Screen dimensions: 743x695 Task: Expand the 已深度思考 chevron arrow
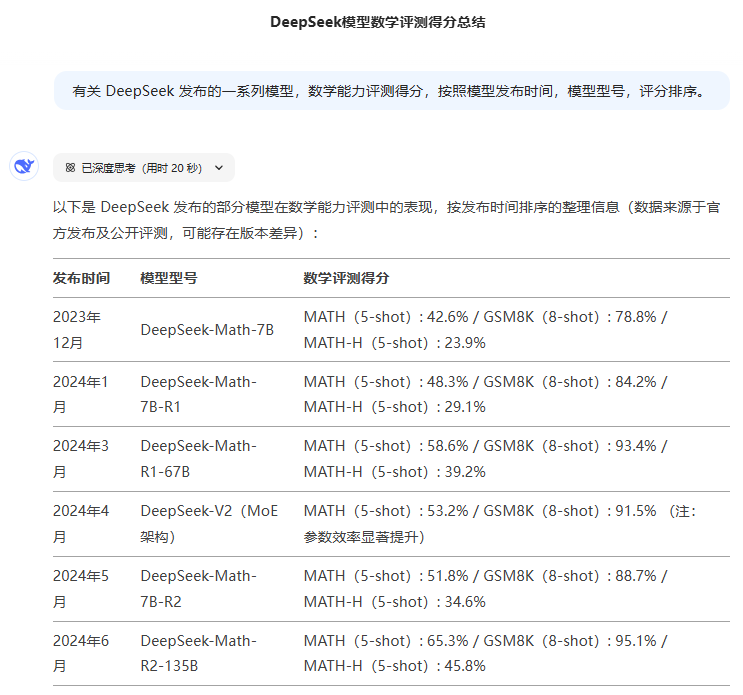[x=218, y=168]
